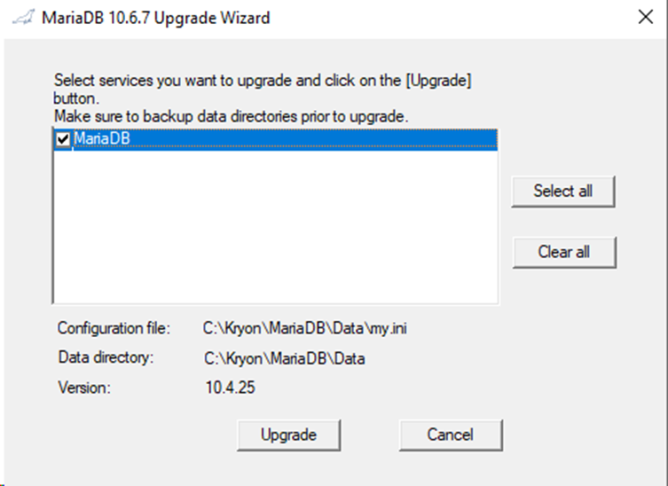Start the upgrade with Upgrade button
668x486 pixels.
(289, 435)
